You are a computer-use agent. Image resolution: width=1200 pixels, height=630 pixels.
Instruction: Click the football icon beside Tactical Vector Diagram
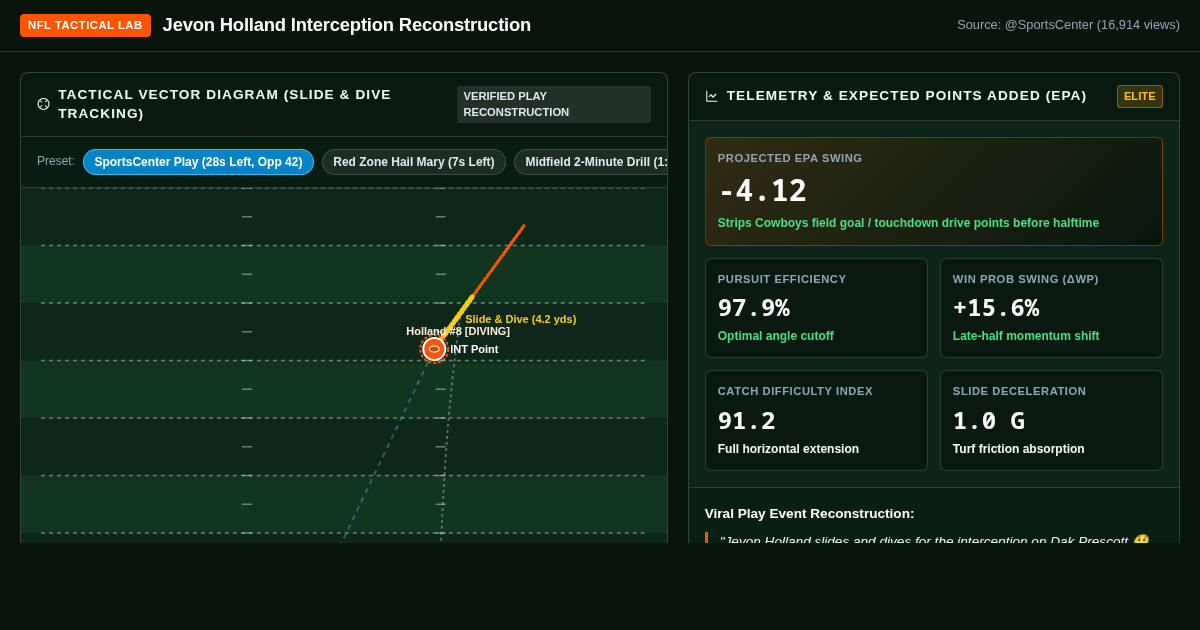43,104
